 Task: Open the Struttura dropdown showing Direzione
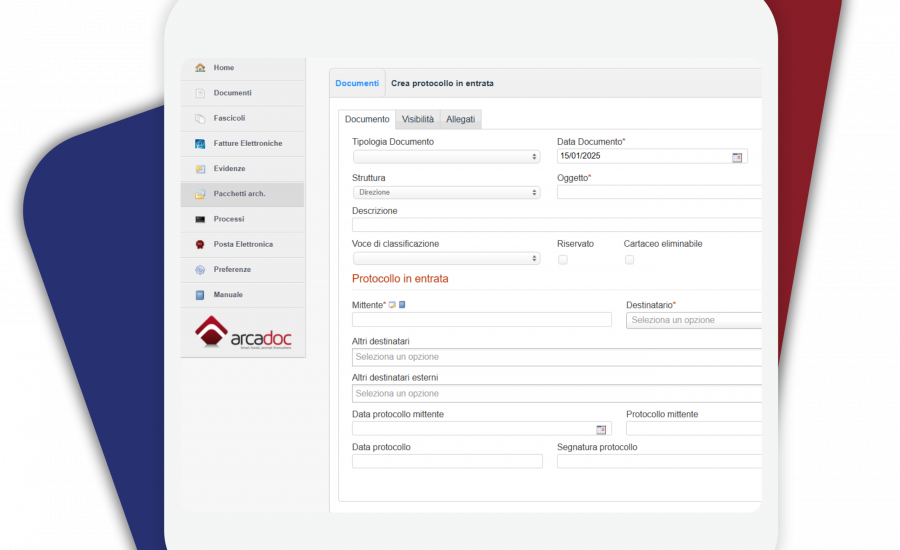(x=447, y=192)
